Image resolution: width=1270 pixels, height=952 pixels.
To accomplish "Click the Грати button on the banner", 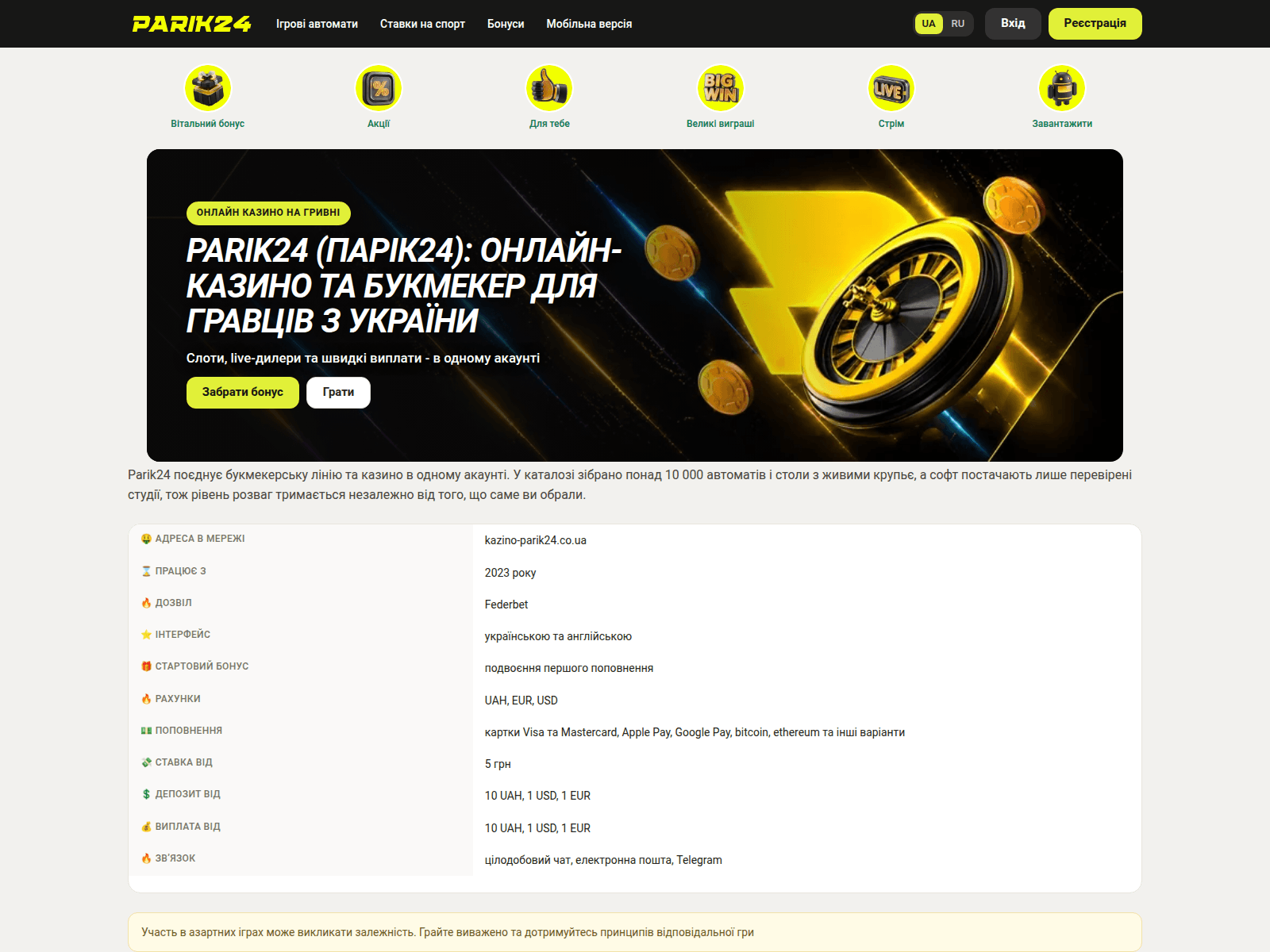I will point(338,393).
